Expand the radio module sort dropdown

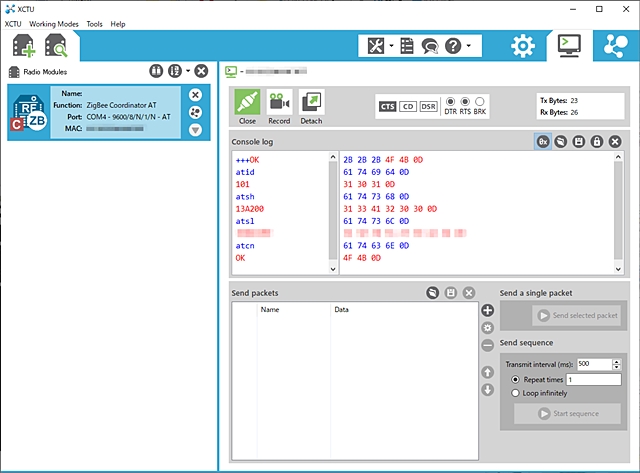[186, 72]
